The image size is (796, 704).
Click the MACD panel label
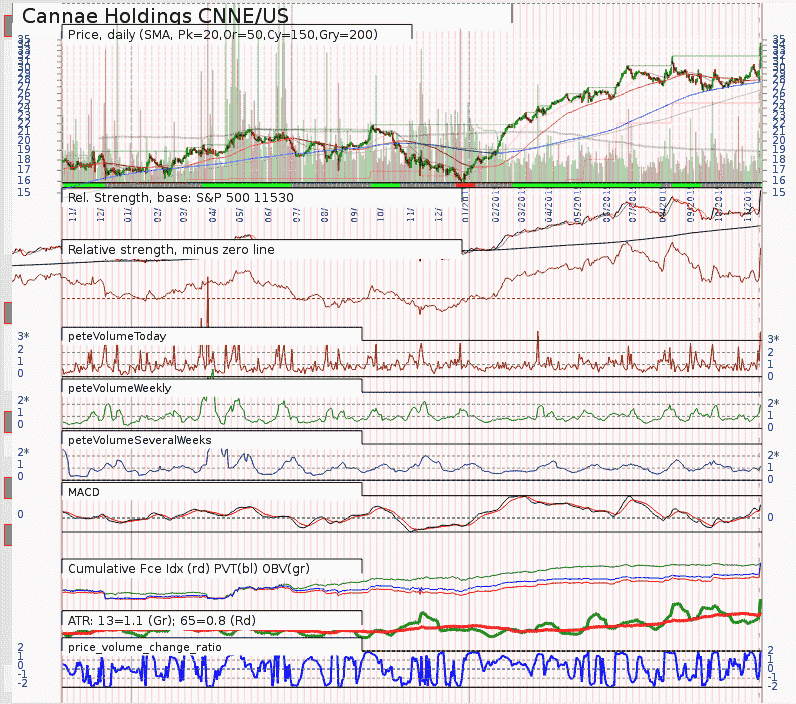tap(84, 492)
